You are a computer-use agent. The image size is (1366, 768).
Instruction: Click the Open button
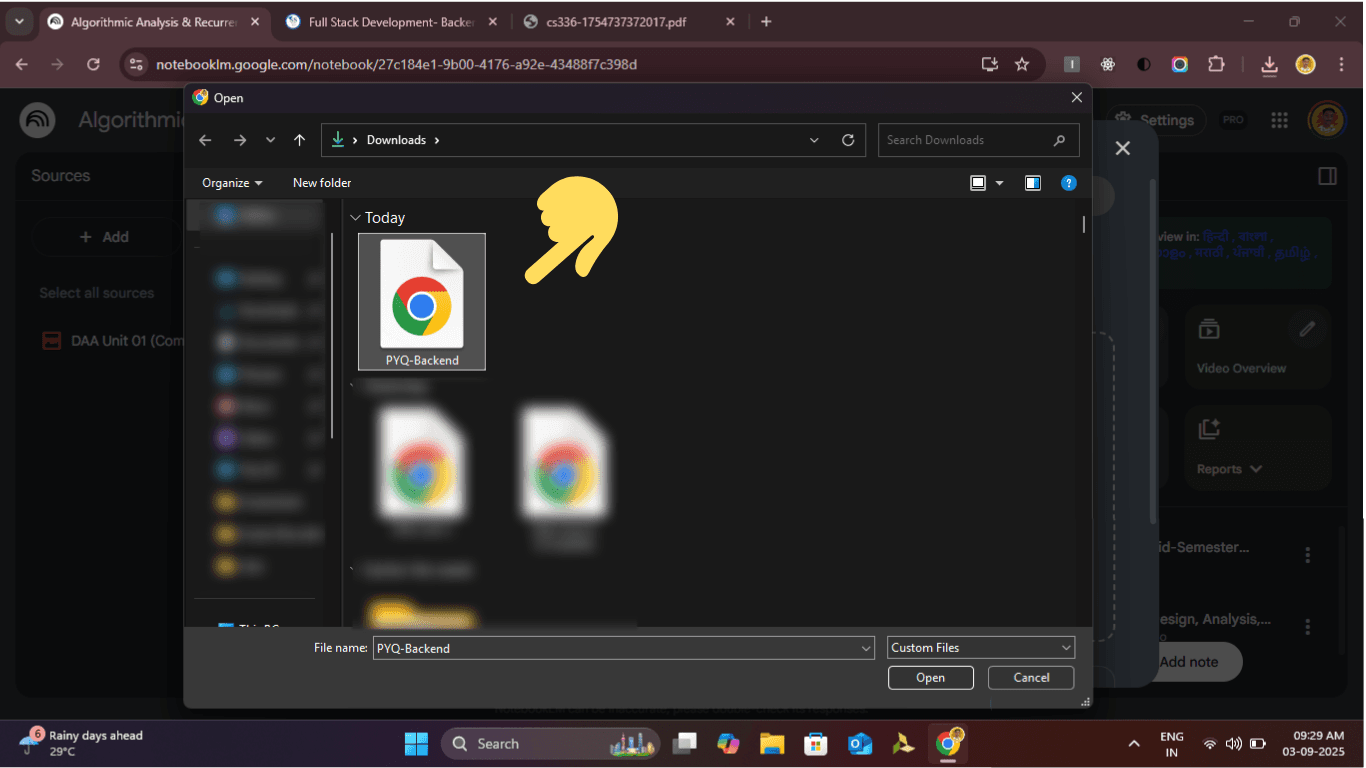click(x=930, y=677)
